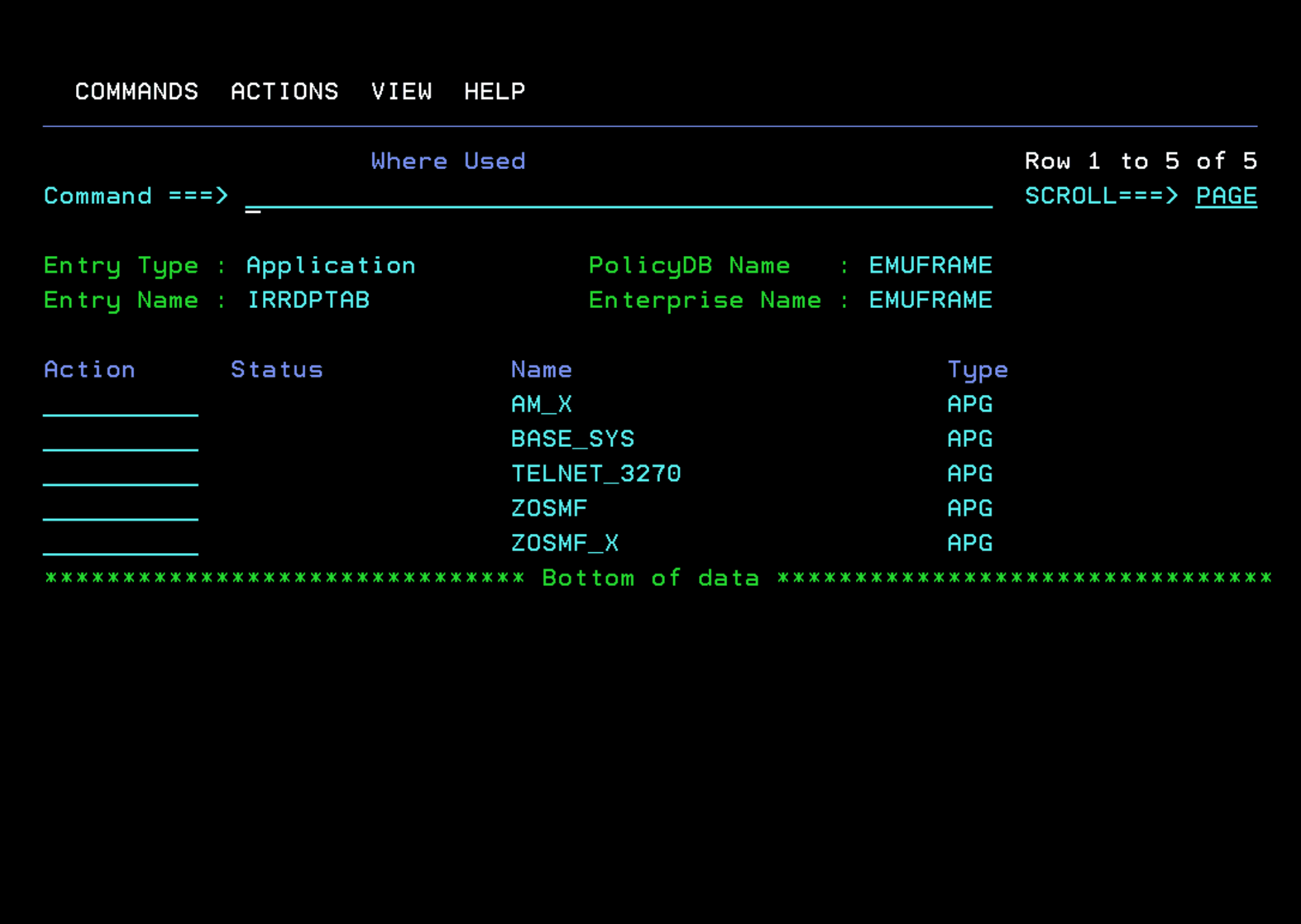Viewport: 1301px width, 924px height.
Task: Open the COMMANDS menu
Action: tap(136, 91)
